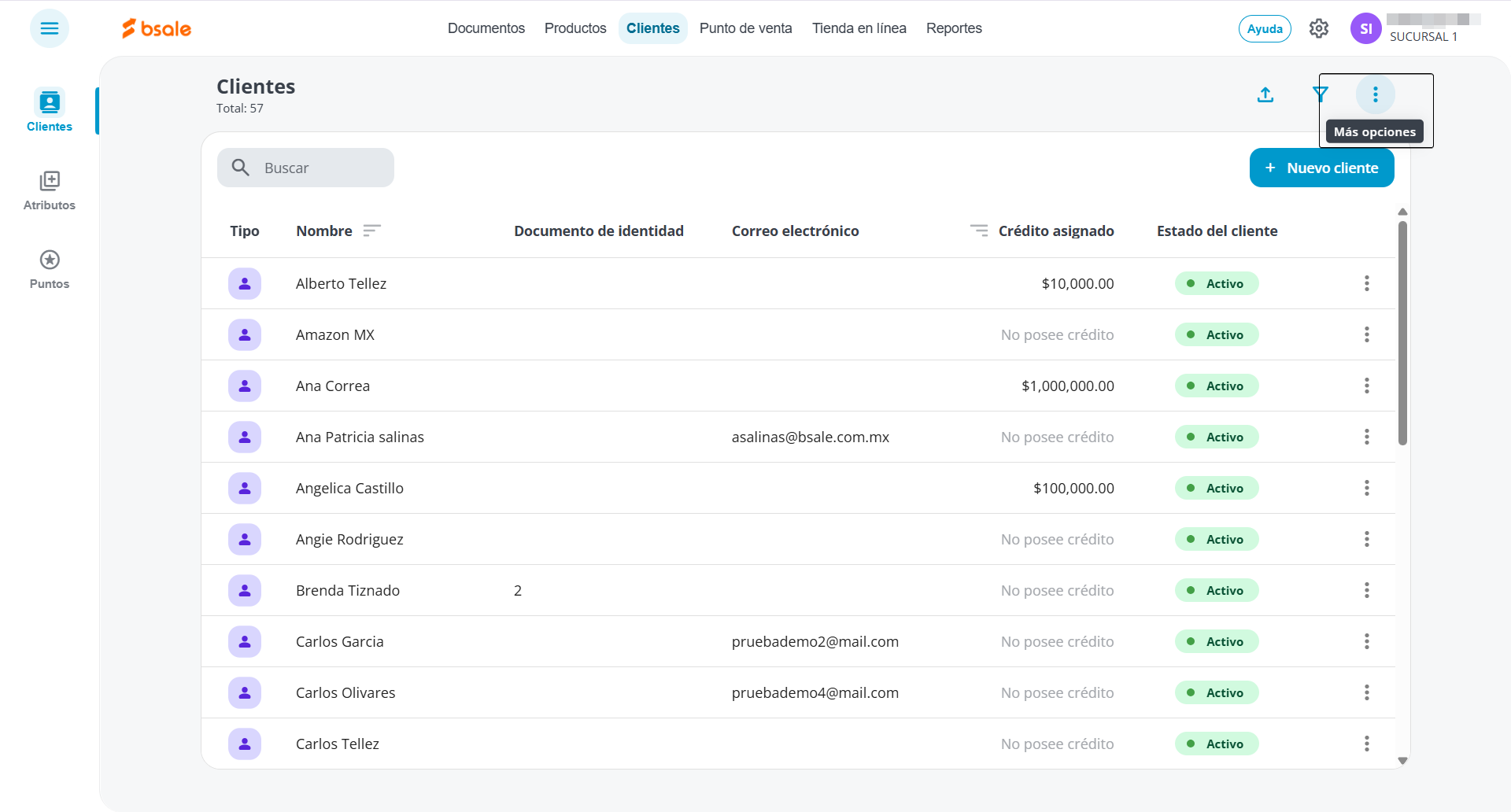Click credit amount $100,000.00
The width and height of the screenshot is (1511, 812).
pos(1074,488)
